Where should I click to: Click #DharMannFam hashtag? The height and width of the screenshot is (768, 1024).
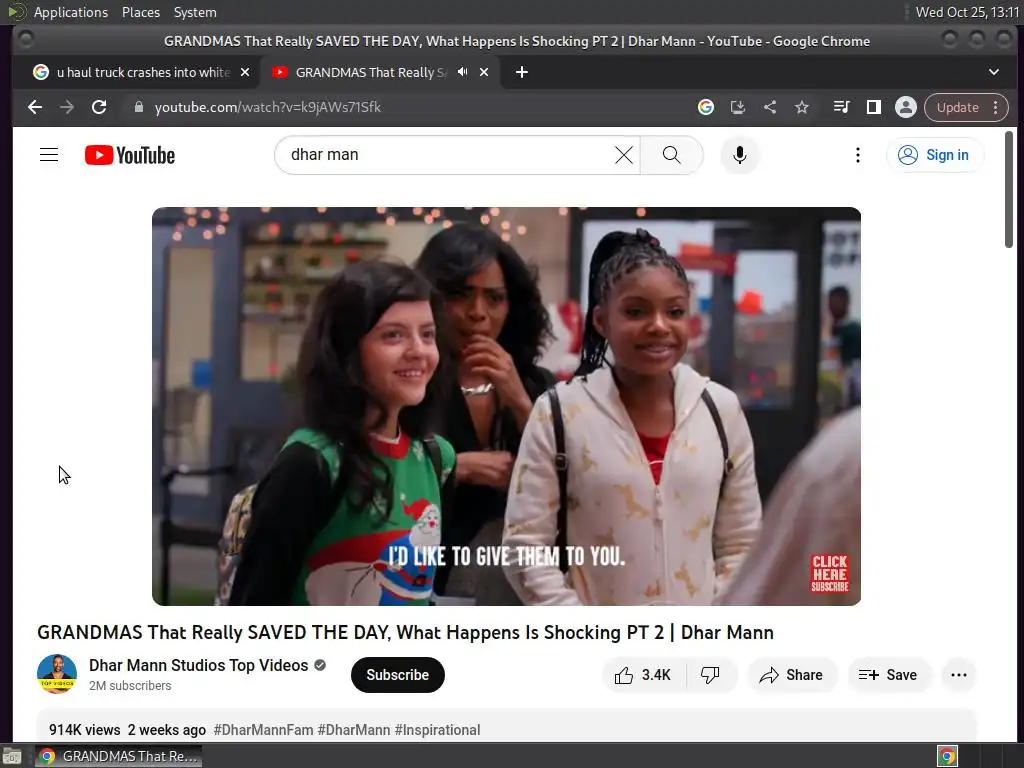[x=263, y=729]
